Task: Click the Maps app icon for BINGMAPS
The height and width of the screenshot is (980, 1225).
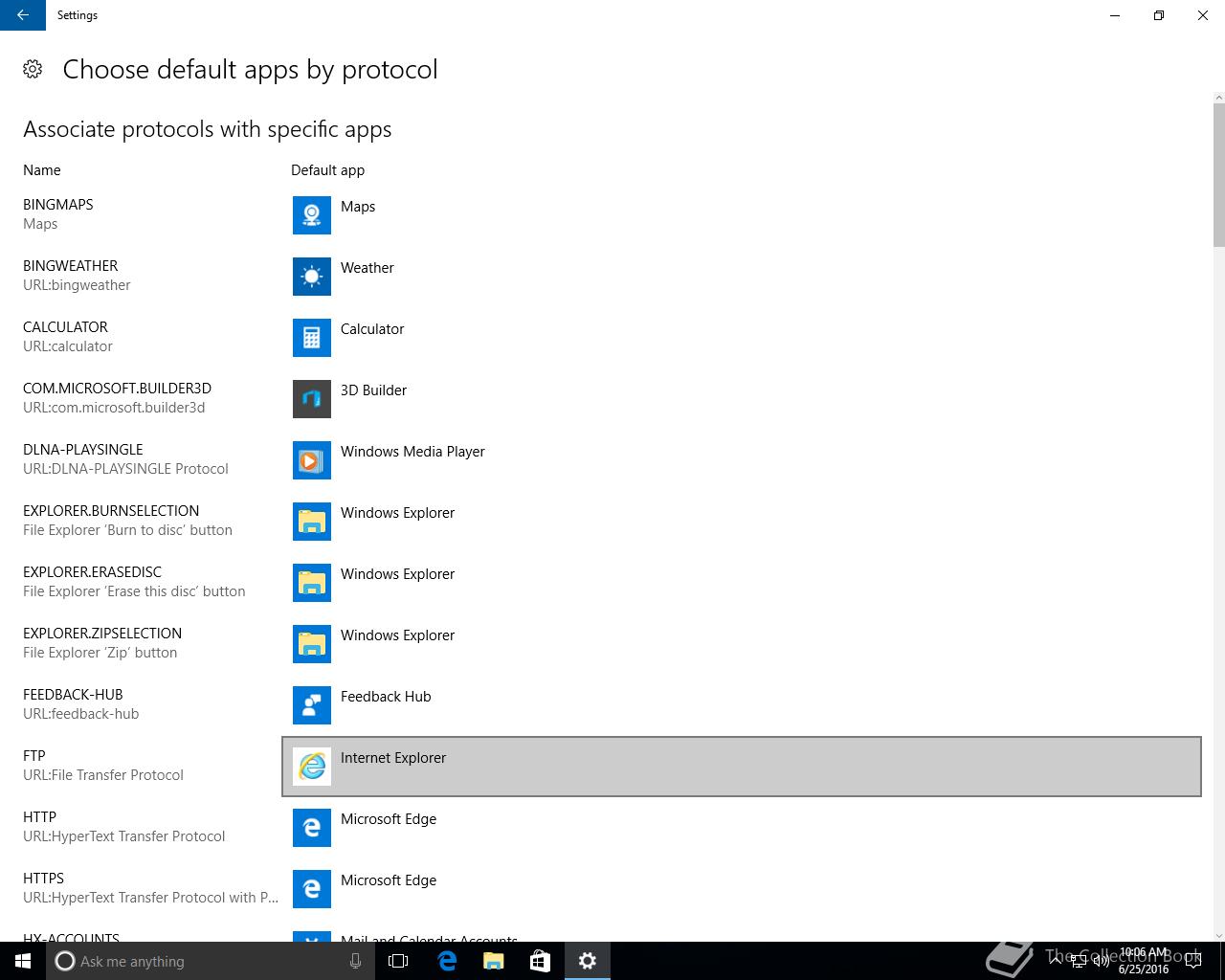Action: 312,215
